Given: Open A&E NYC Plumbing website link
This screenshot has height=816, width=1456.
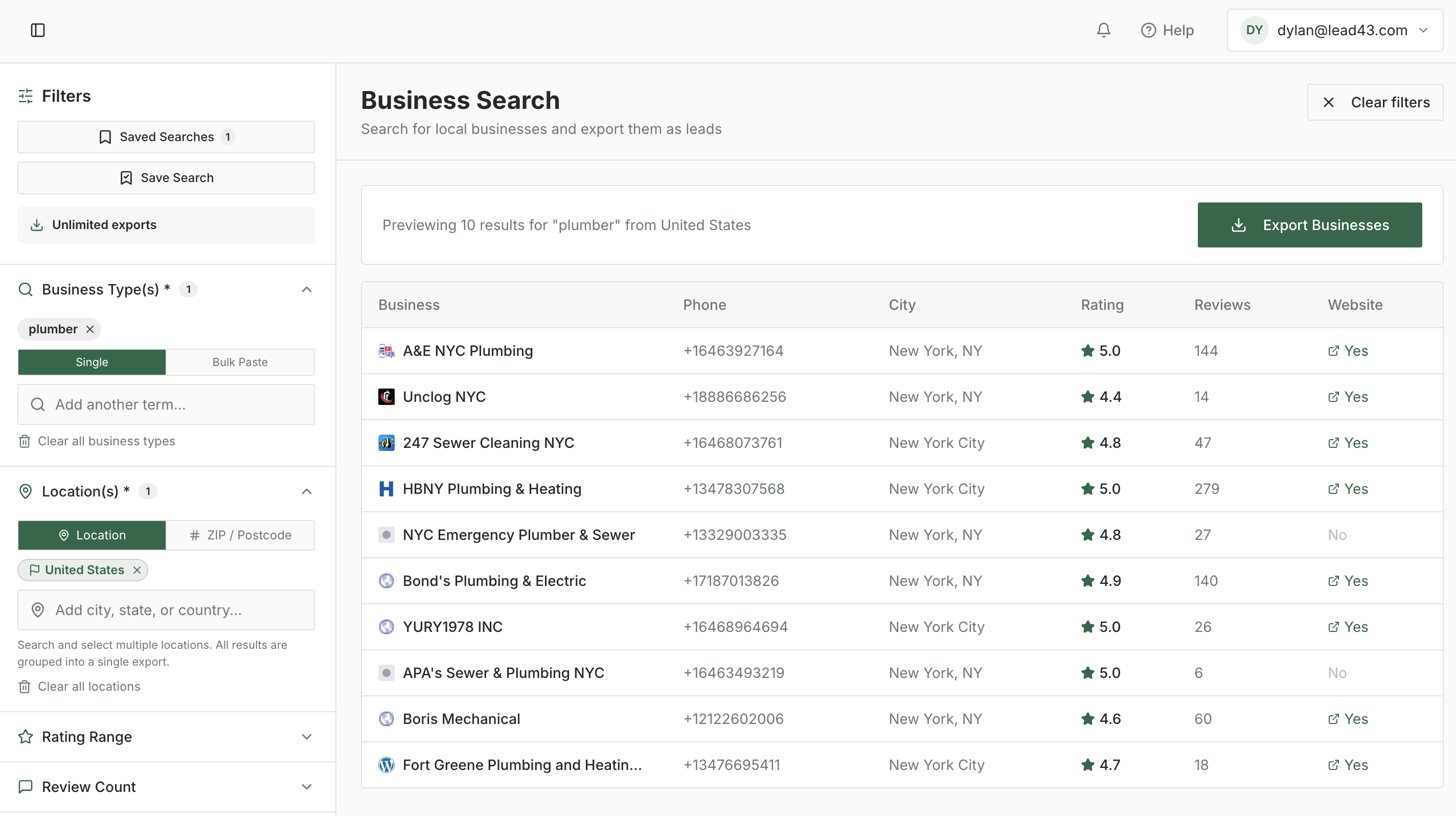Looking at the screenshot, I should point(1348,351).
